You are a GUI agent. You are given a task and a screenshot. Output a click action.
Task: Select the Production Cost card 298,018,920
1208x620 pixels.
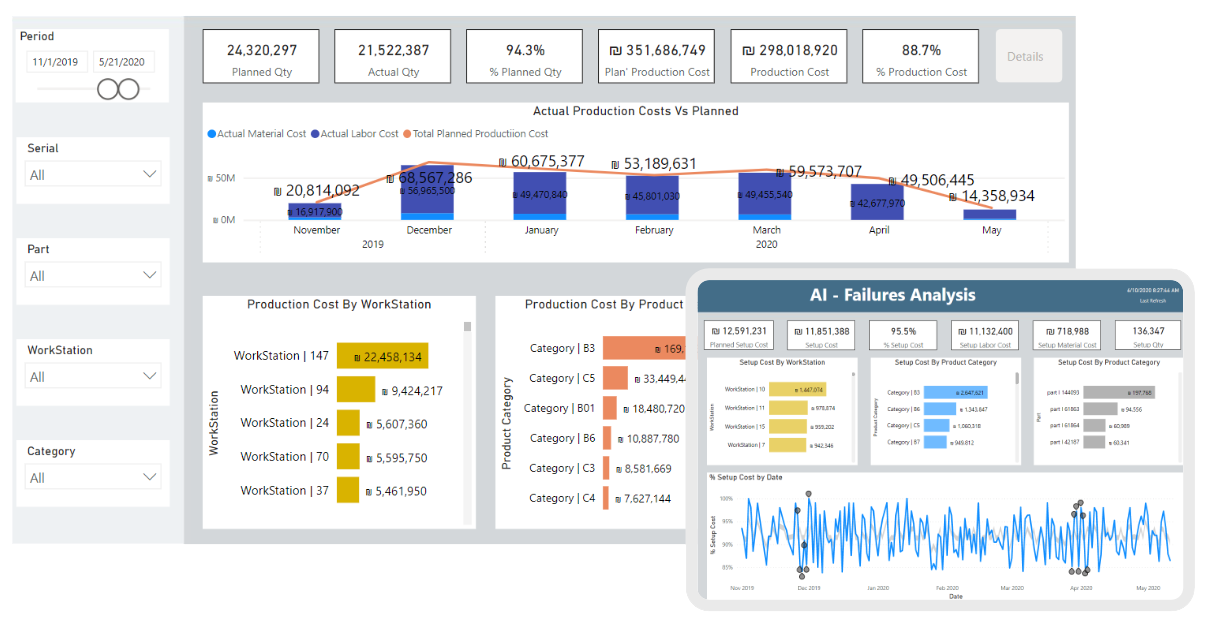point(789,57)
